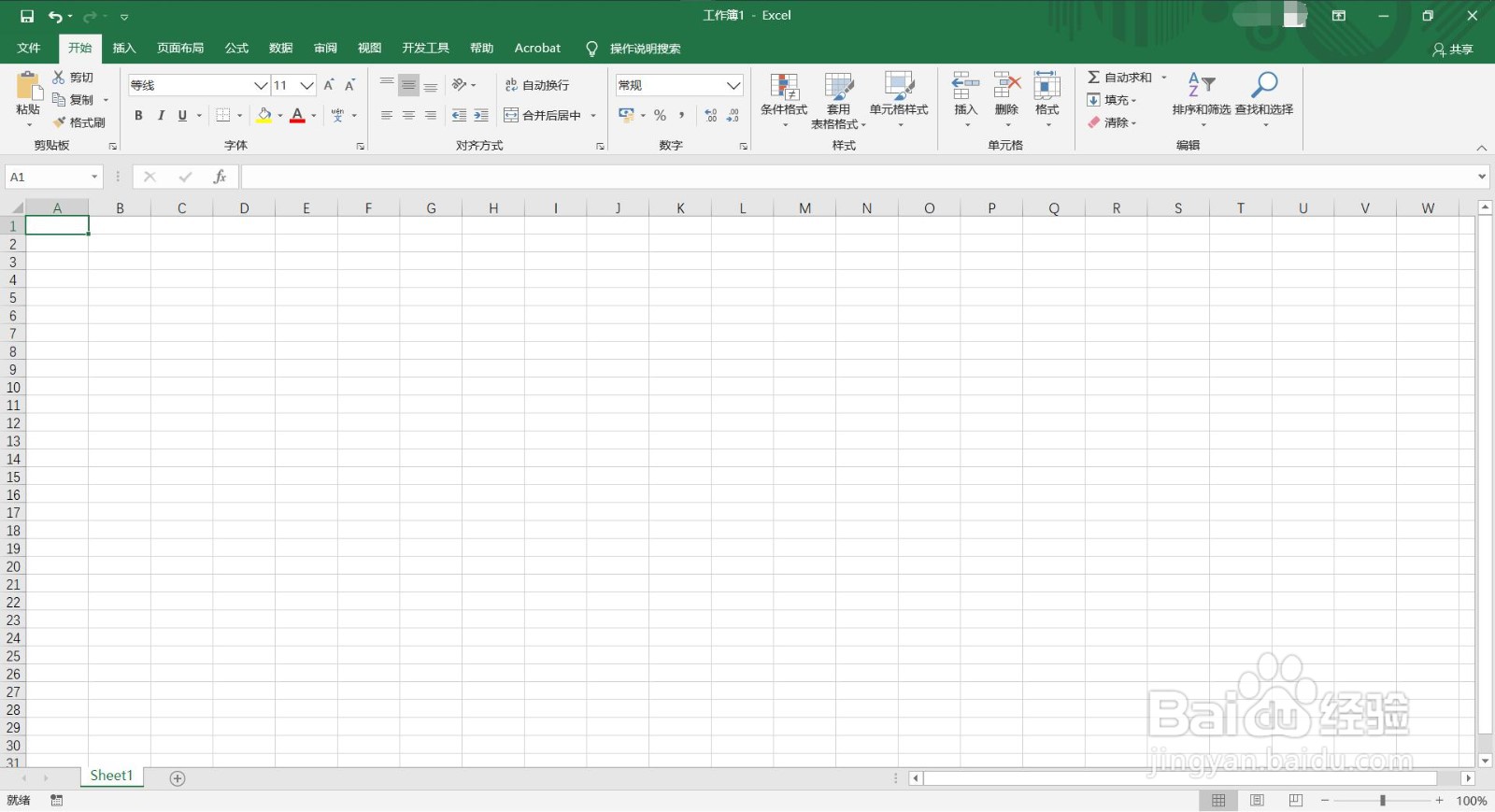Expand AutoSum (自动求和) dropdown arrow

pos(1164,78)
